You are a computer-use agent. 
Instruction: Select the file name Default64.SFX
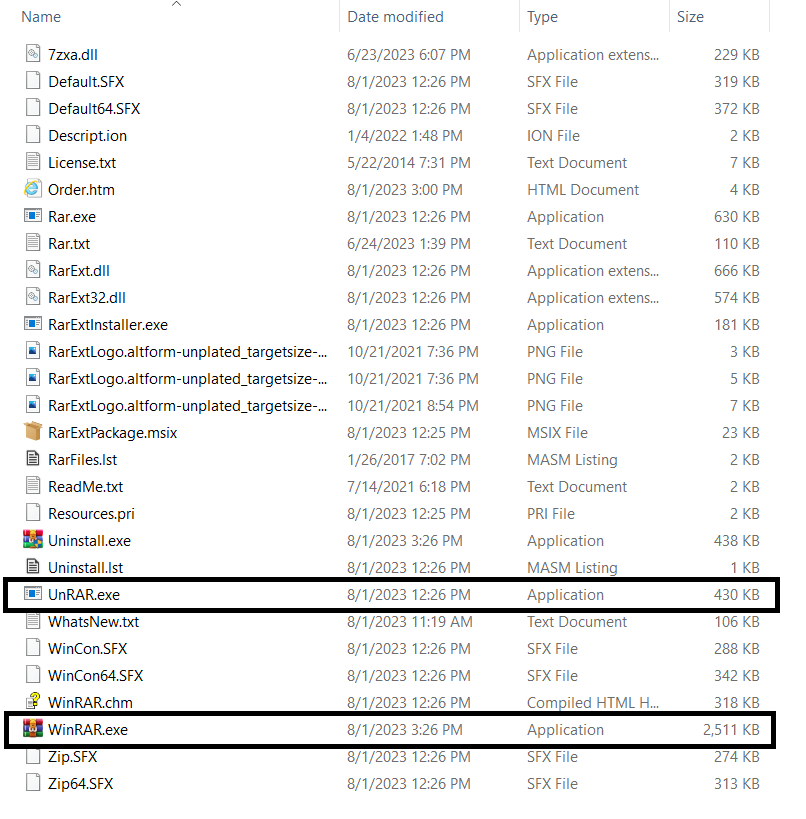(x=94, y=109)
